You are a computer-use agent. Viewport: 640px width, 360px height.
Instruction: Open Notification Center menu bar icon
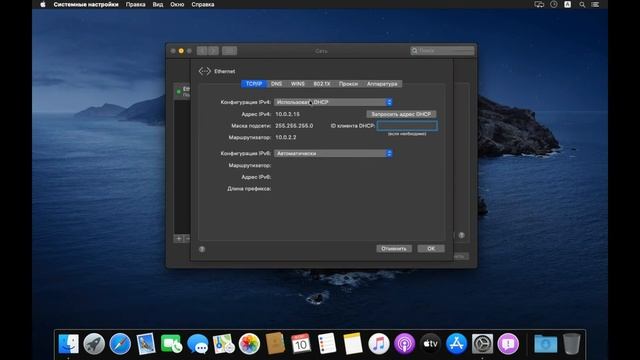click(x=596, y=4)
